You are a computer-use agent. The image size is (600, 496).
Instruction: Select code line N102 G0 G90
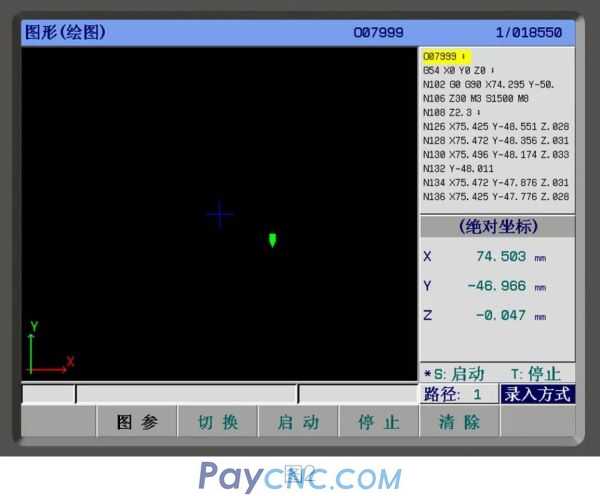click(x=488, y=85)
